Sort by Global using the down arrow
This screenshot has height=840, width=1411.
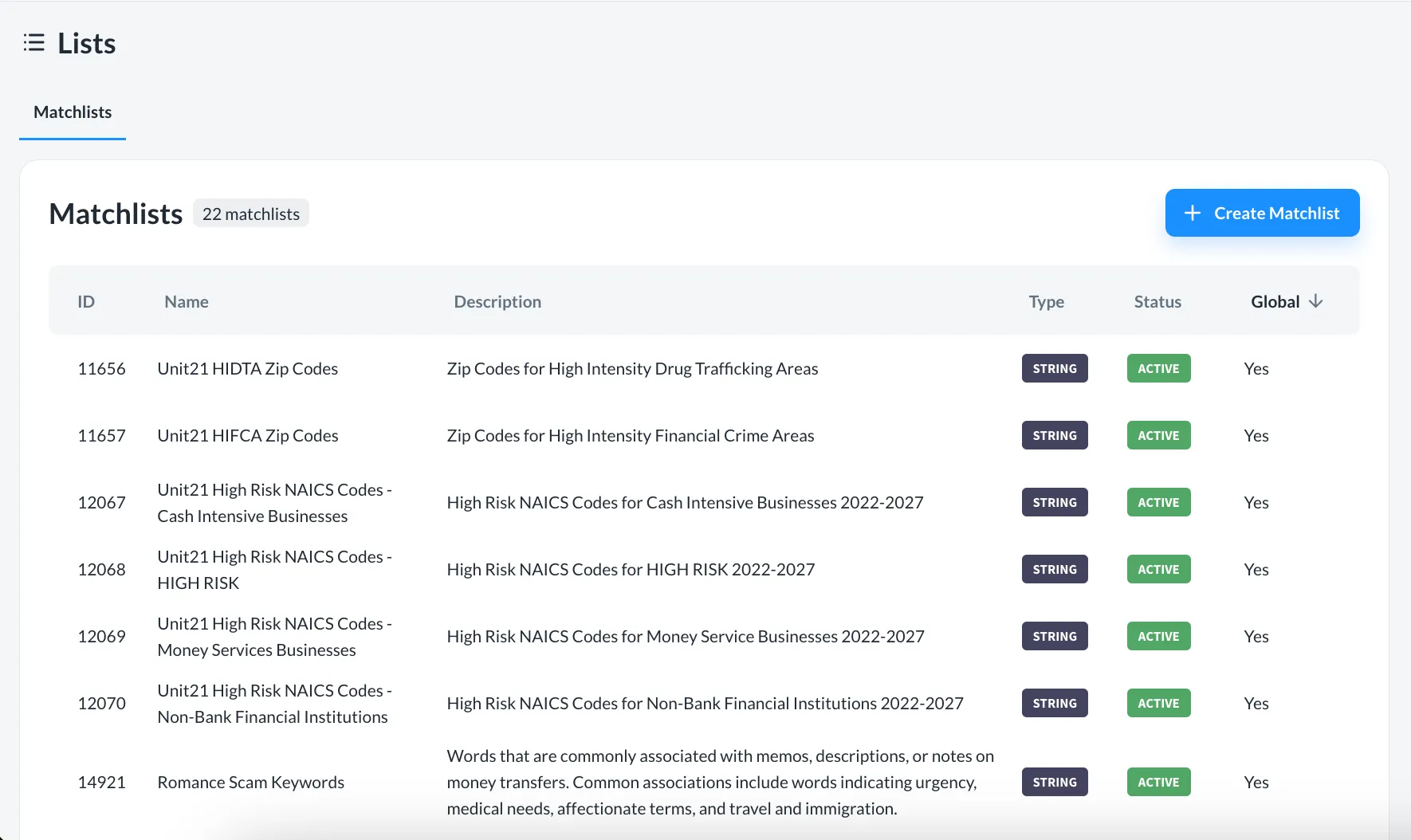pos(1315,301)
